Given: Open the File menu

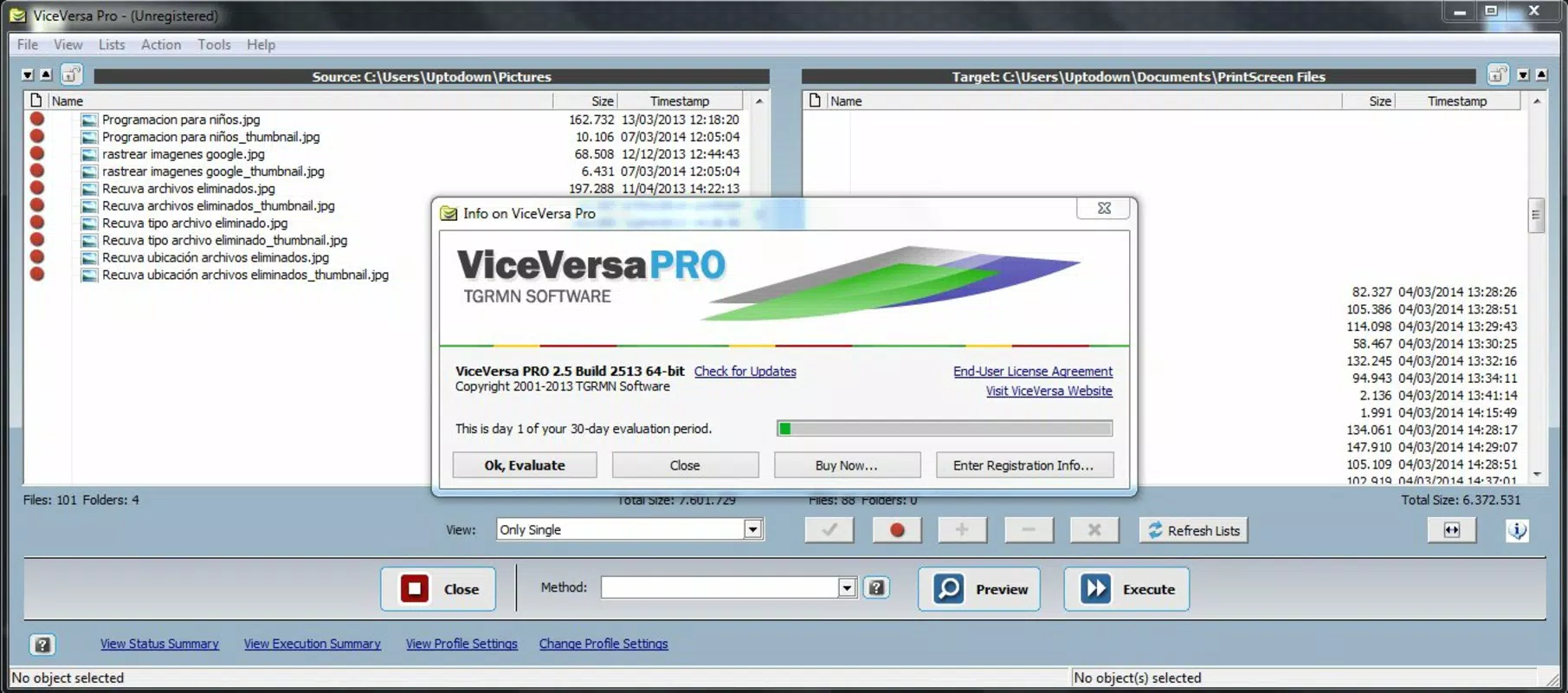Looking at the screenshot, I should point(28,44).
